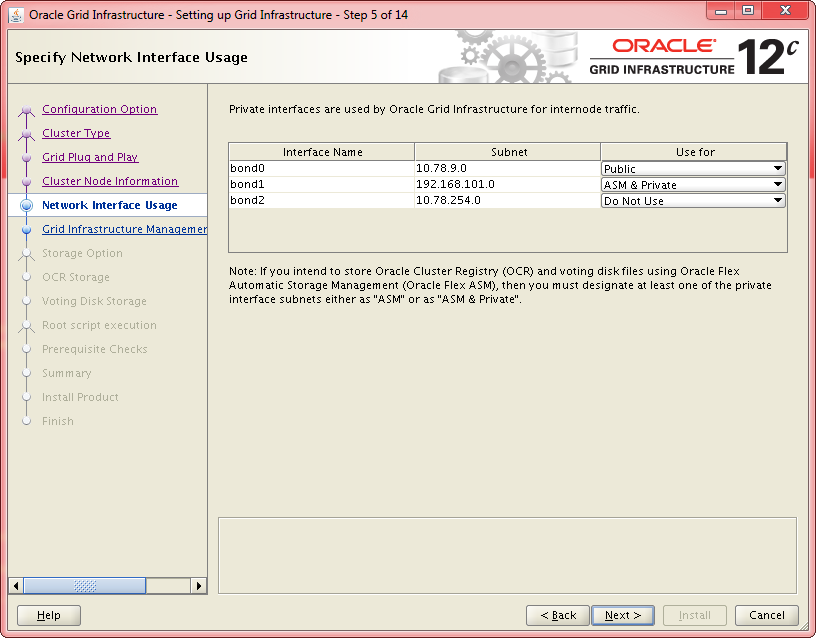The image size is (816, 638).
Task: Open the Use for dropdown for bond0
Action: [777, 169]
